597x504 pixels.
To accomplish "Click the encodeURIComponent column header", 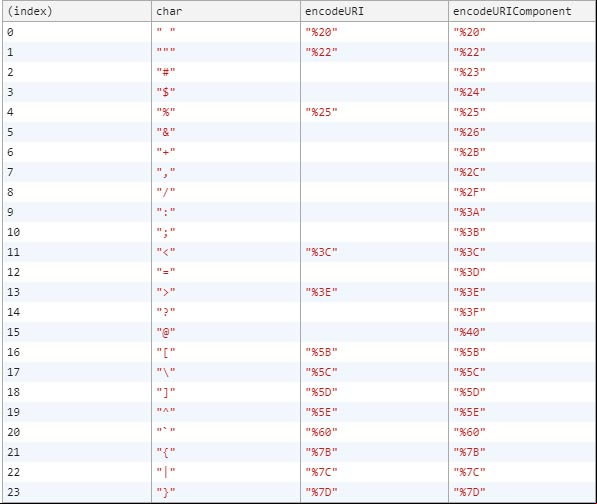I will [x=522, y=11].
